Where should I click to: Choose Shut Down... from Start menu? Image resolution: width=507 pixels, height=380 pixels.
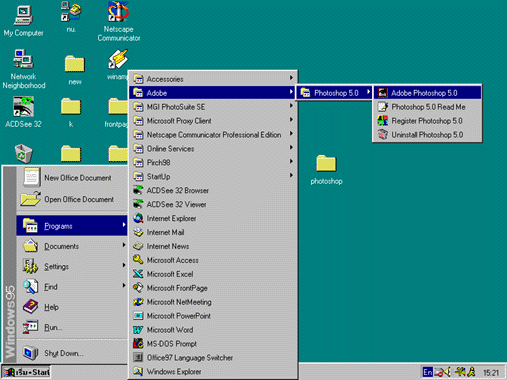[x=72, y=353]
